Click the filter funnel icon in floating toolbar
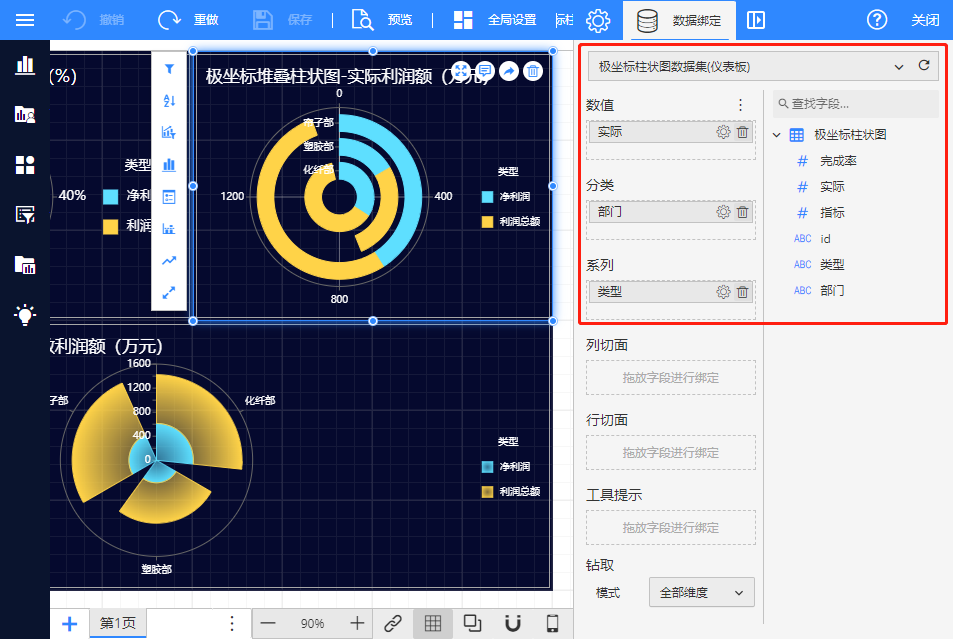Viewport: 953px width, 639px height. [169, 69]
